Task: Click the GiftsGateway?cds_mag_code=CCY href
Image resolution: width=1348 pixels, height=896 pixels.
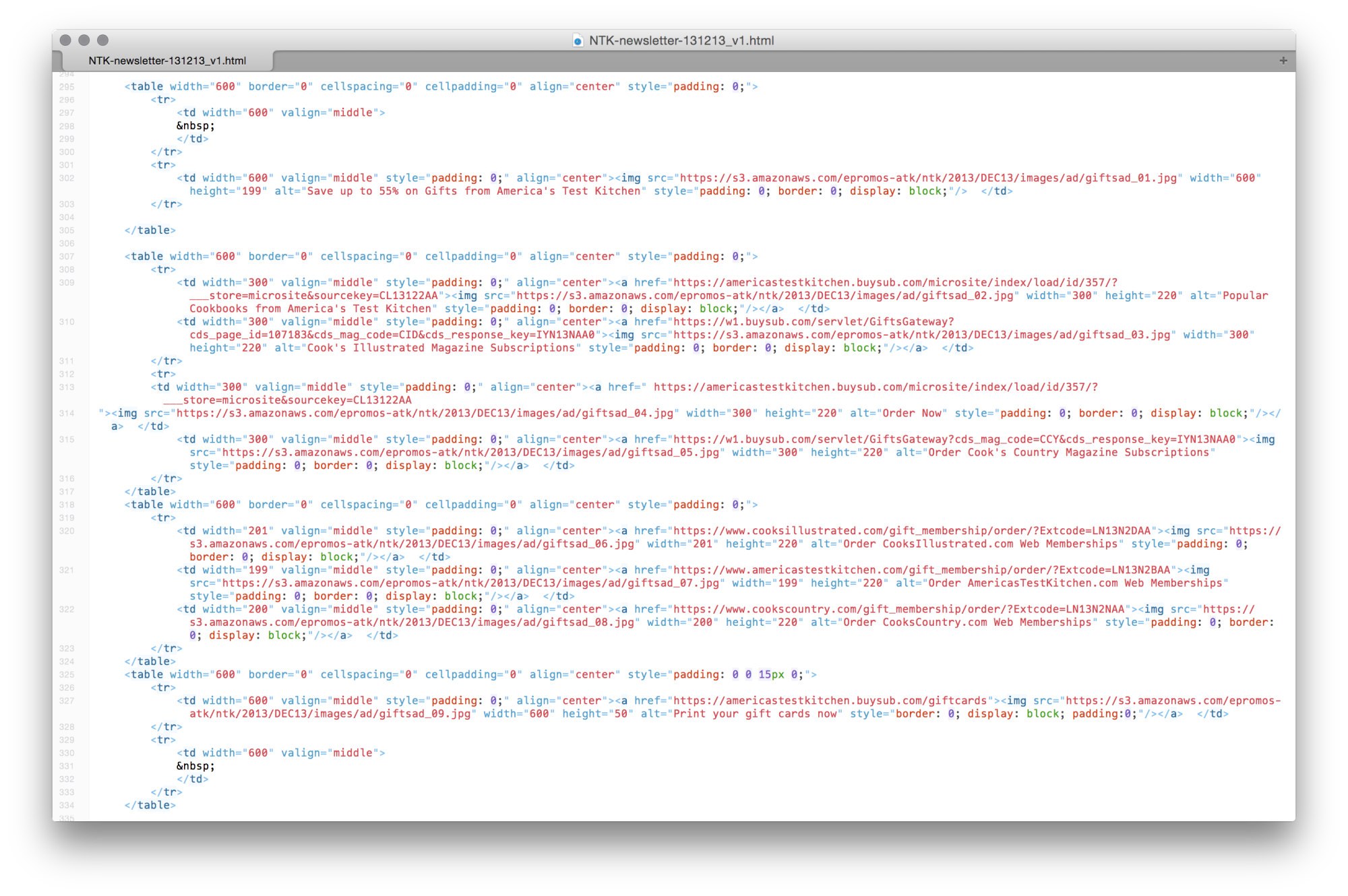Action: [x=954, y=439]
